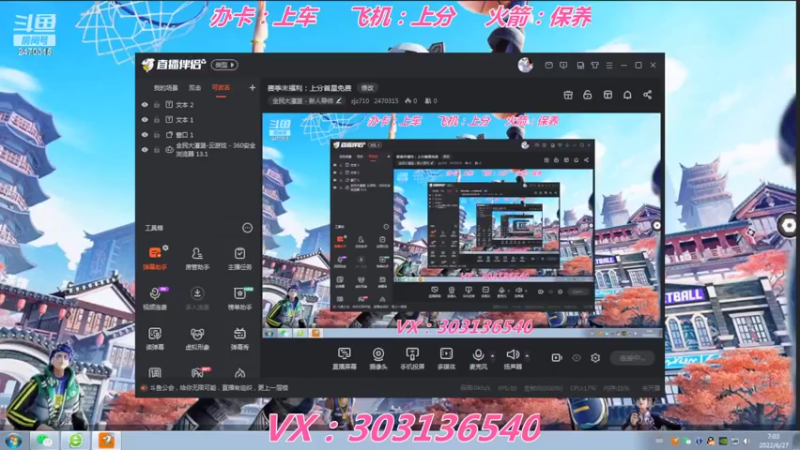This screenshot has height=450, width=800.
Task: Select the 360 browser source row
Action: 199,149
